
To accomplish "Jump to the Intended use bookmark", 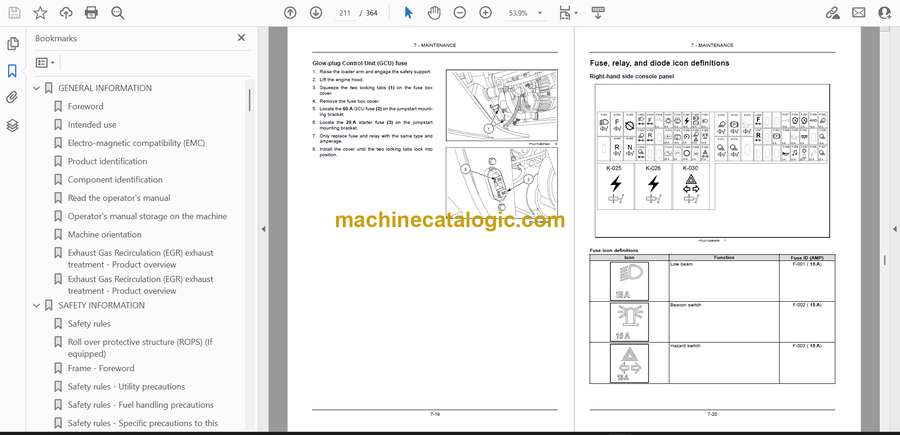I will coord(92,125).
